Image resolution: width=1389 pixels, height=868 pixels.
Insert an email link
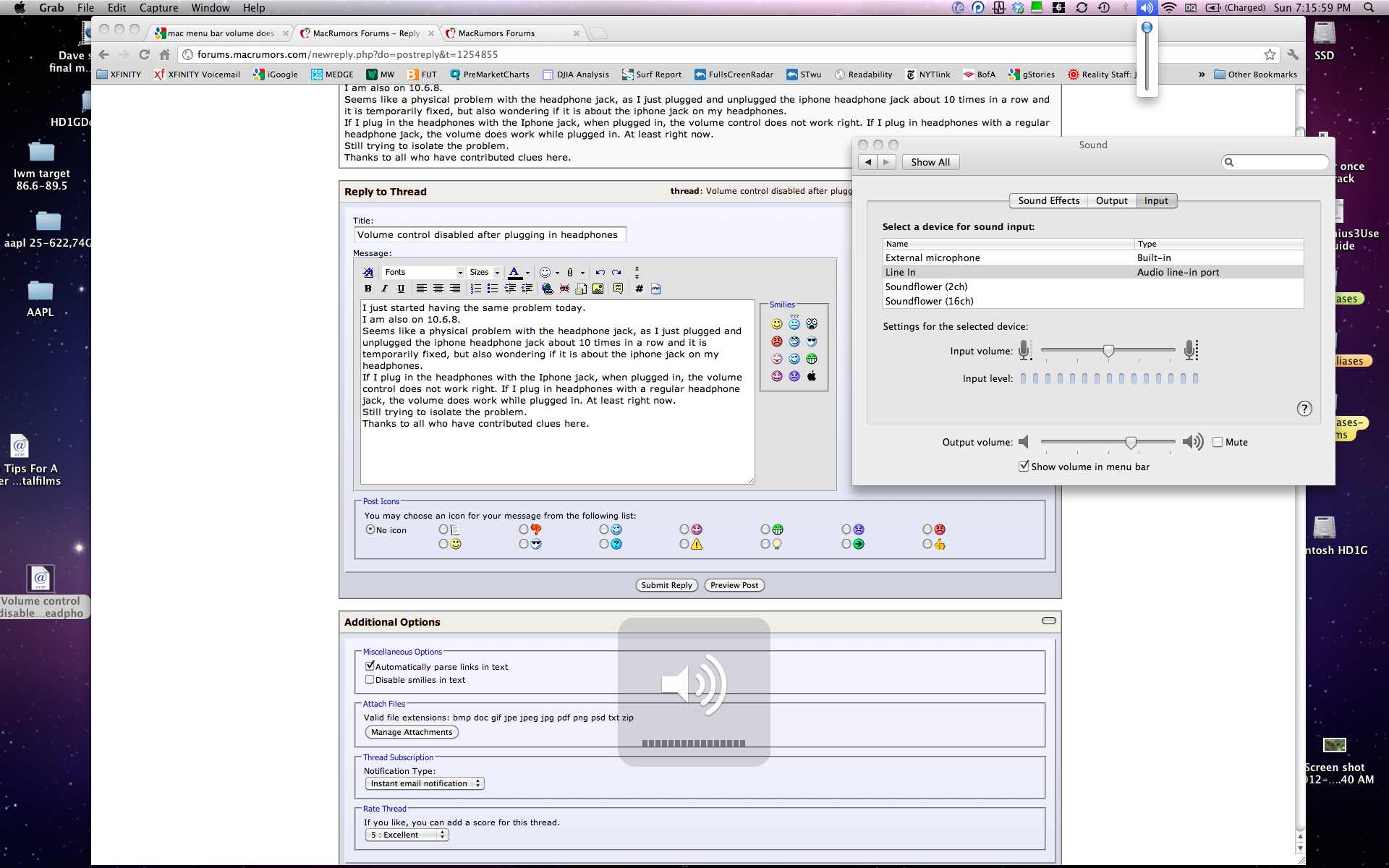pyautogui.click(x=581, y=289)
